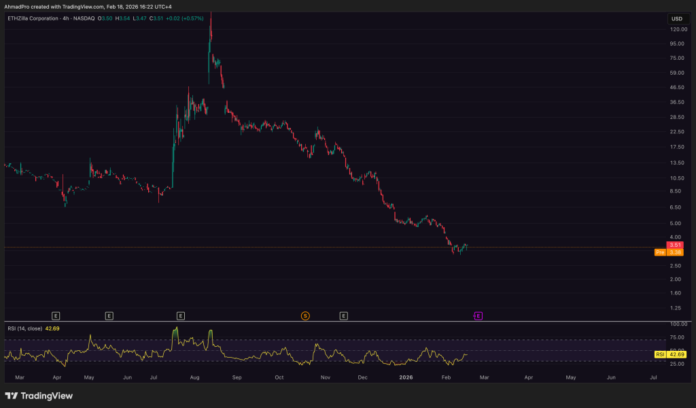Click the ETHZilla Corporation symbol title
696x408 pixels.
pos(35,18)
